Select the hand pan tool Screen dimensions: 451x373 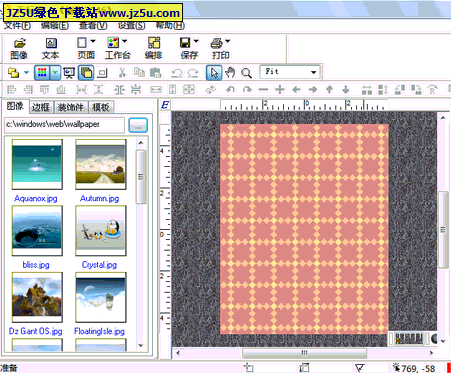click(x=230, y=72)
